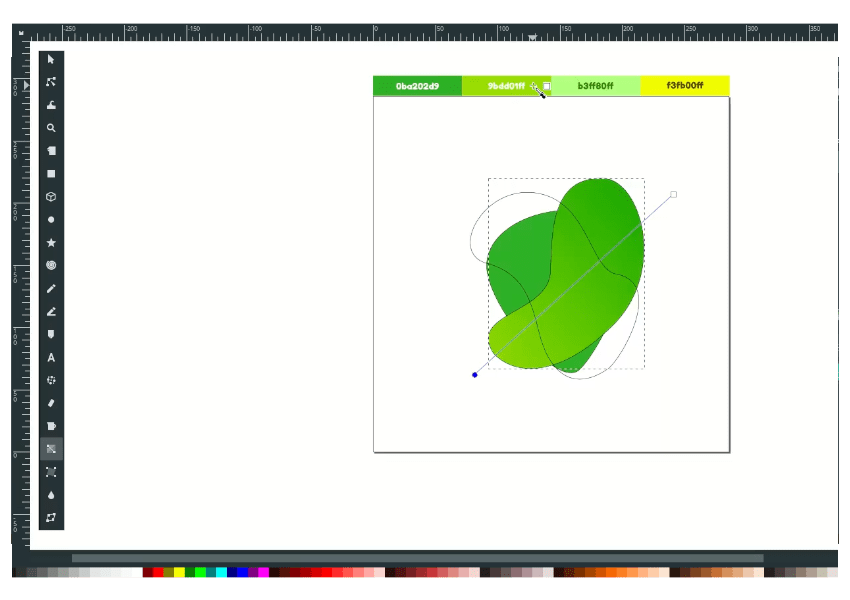Pick the Dropper color picker tool

[x=51, y=495]
